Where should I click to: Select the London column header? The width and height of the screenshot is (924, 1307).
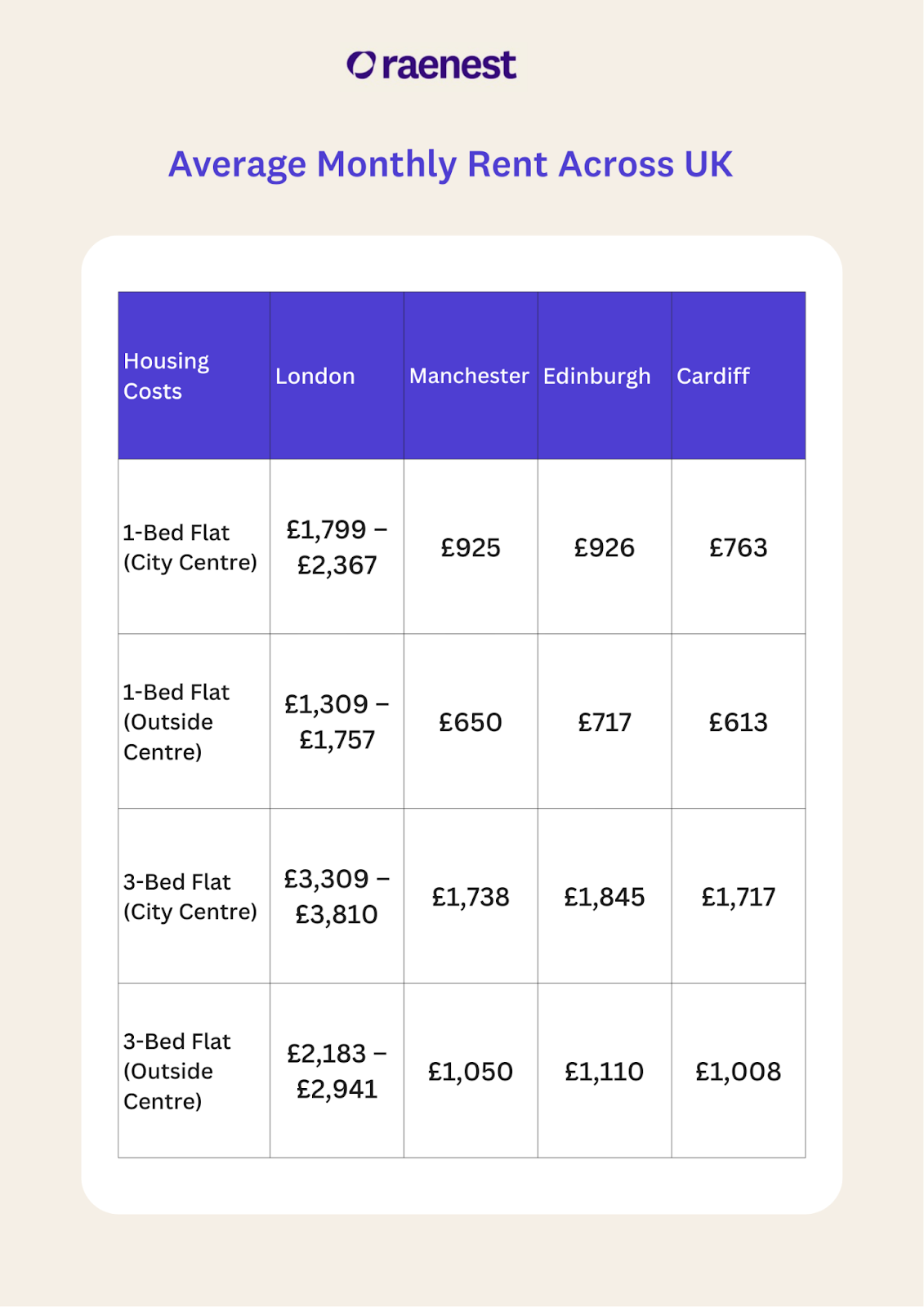pos(315,376)
